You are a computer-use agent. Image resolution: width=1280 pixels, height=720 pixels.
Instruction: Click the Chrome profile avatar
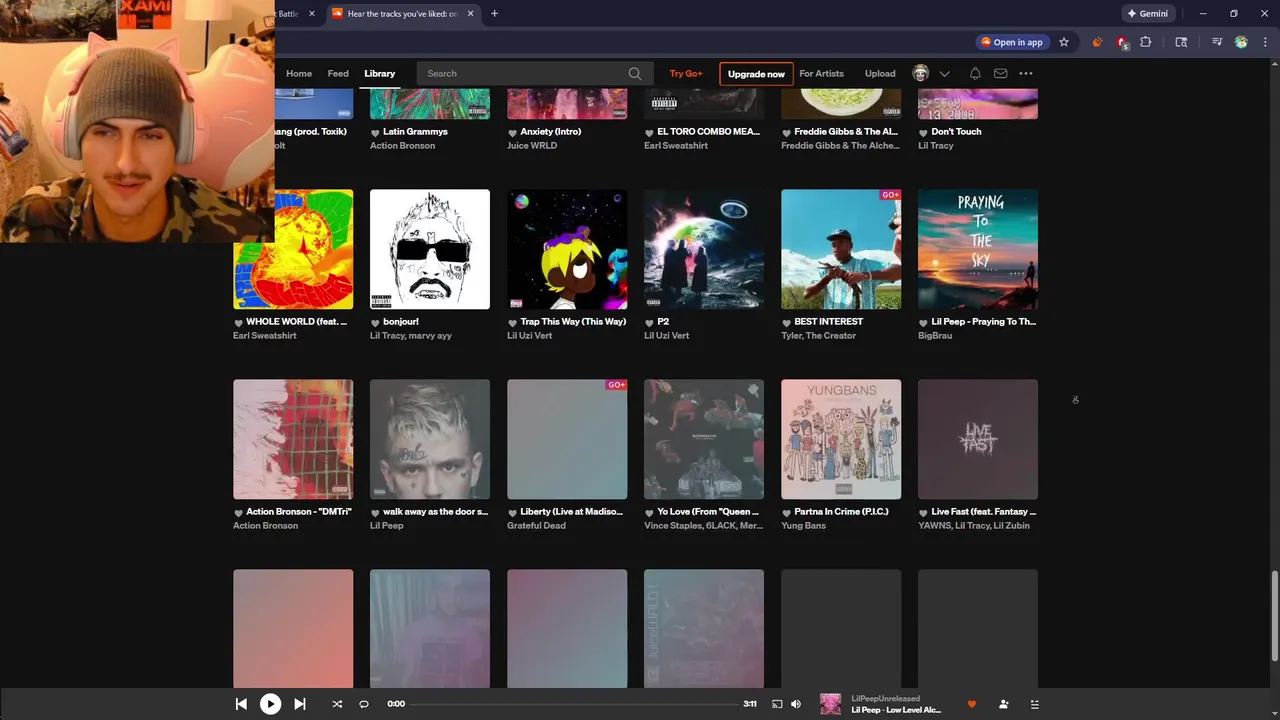1241,42
